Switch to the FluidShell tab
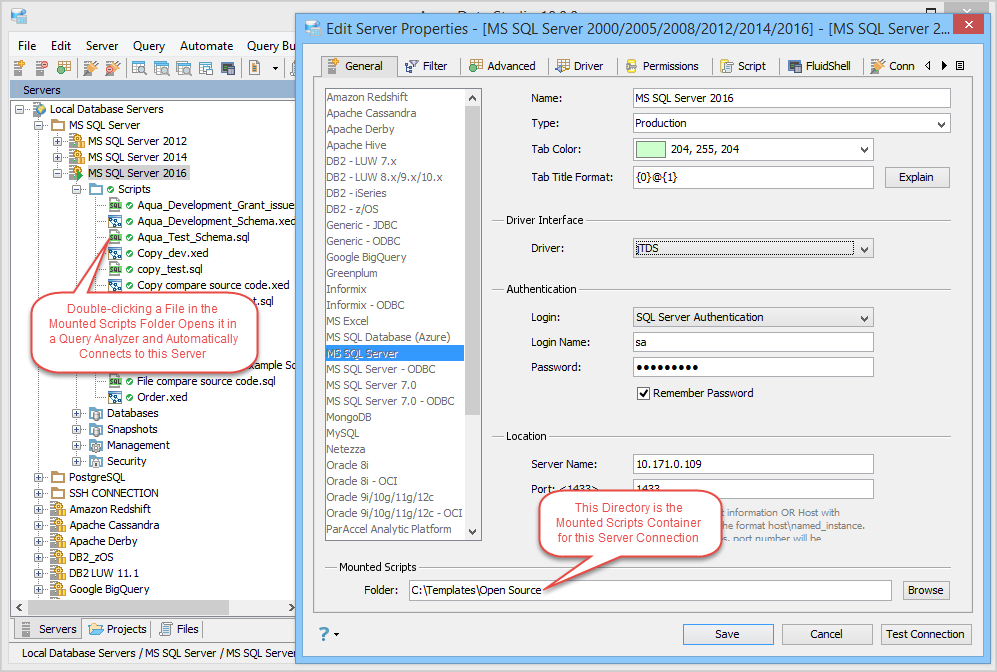 pyautogui.click(x=820, y=66)
